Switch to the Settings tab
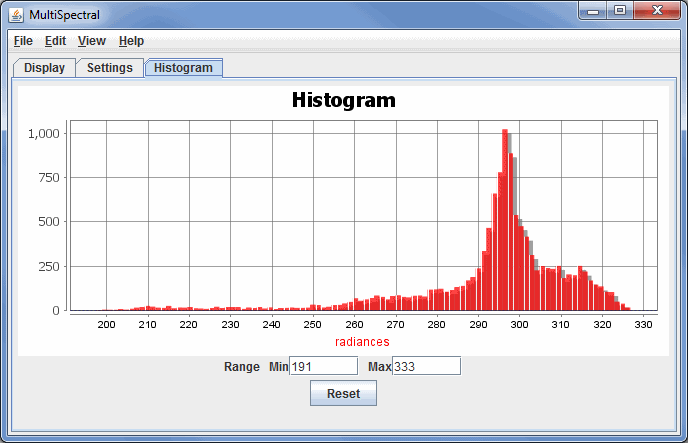The image size is (688, 443). pyautogui.click(x=110, y=68)
